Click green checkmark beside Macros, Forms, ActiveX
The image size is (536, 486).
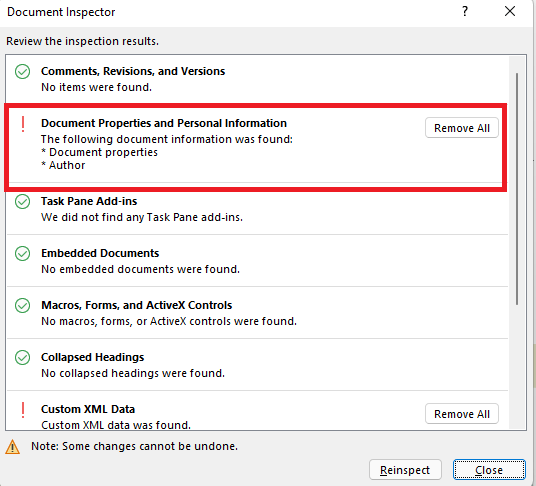coord(23,305)
